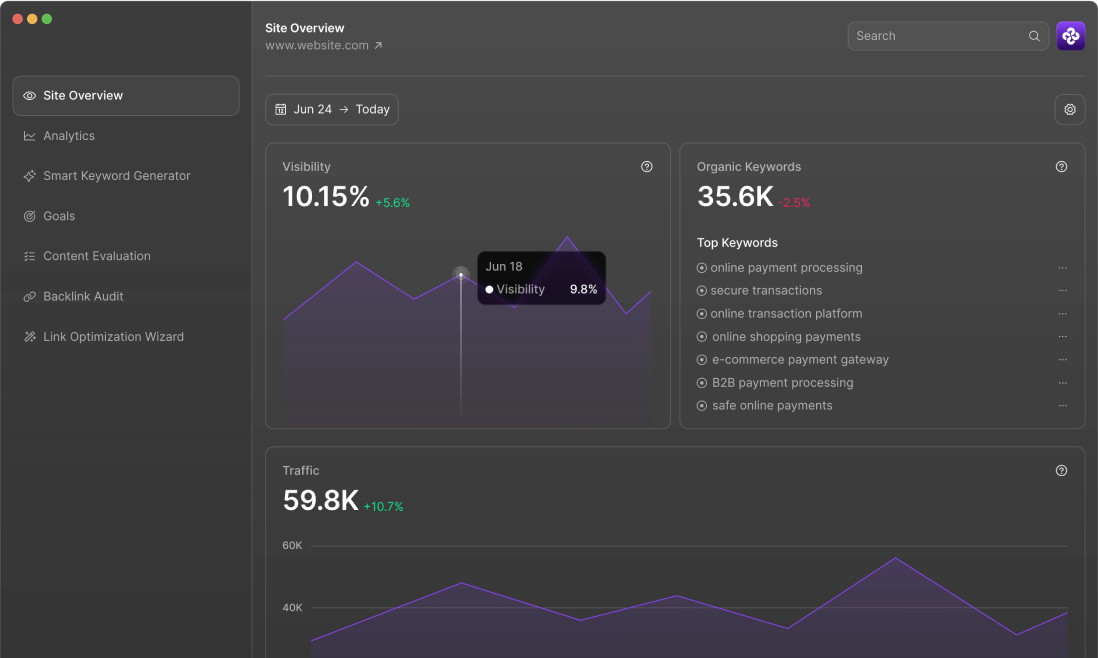Click the purple app logo avatar

(x=1071, y=36)
